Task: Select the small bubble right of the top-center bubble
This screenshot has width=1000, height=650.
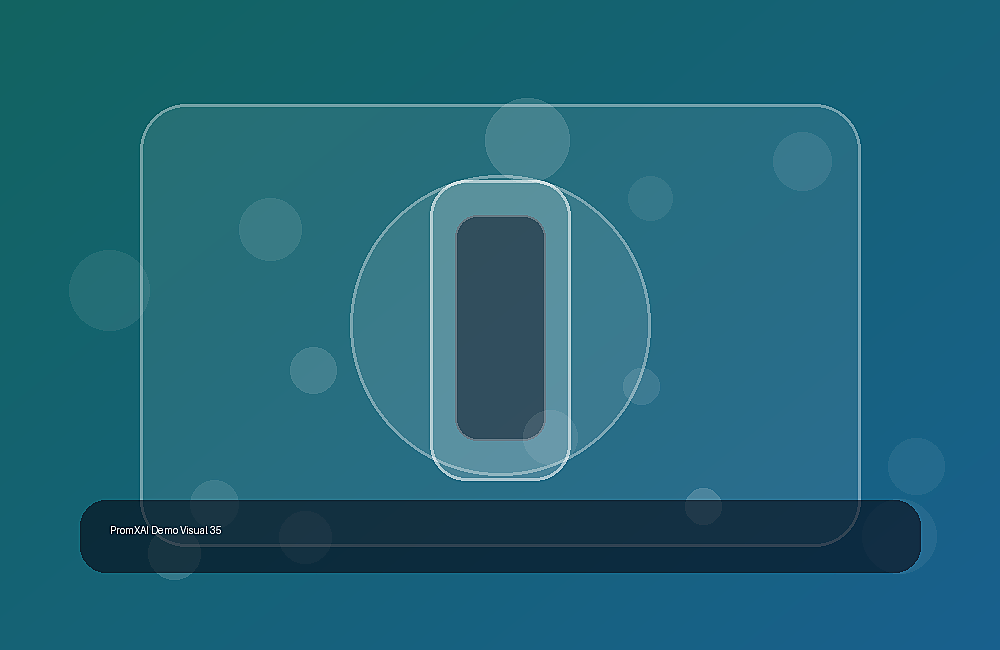Action: click(651, 198)
